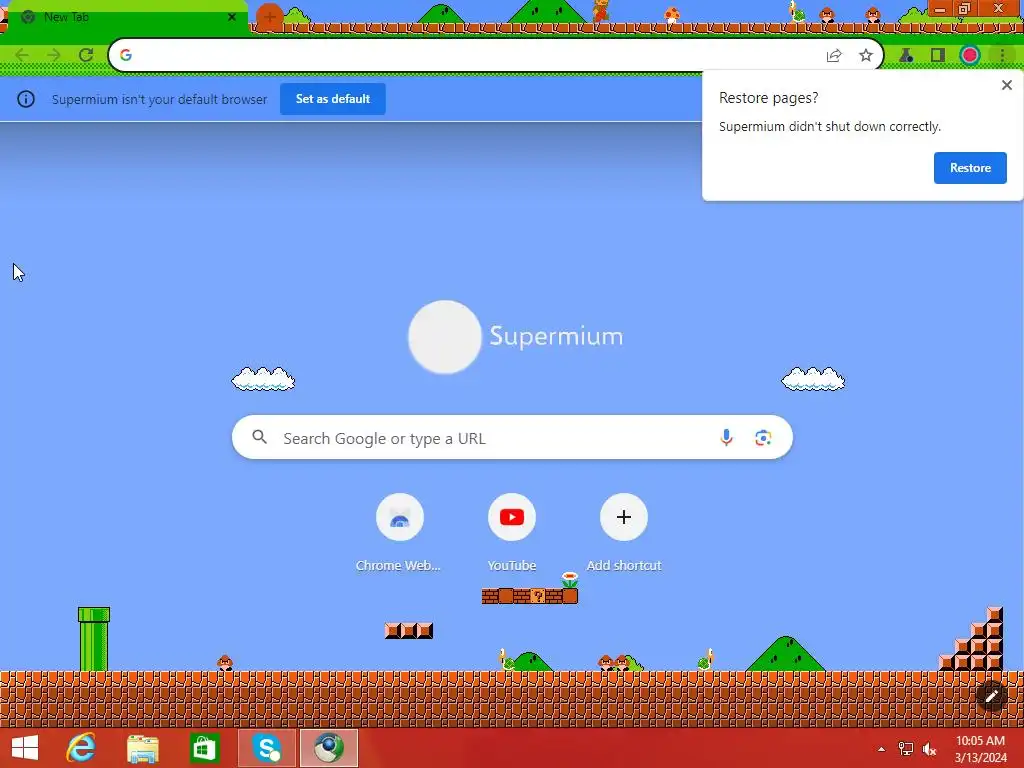Open the Windows Store taskbar icon
Viewport: 1024px width, 768px height.
[204, 748]
